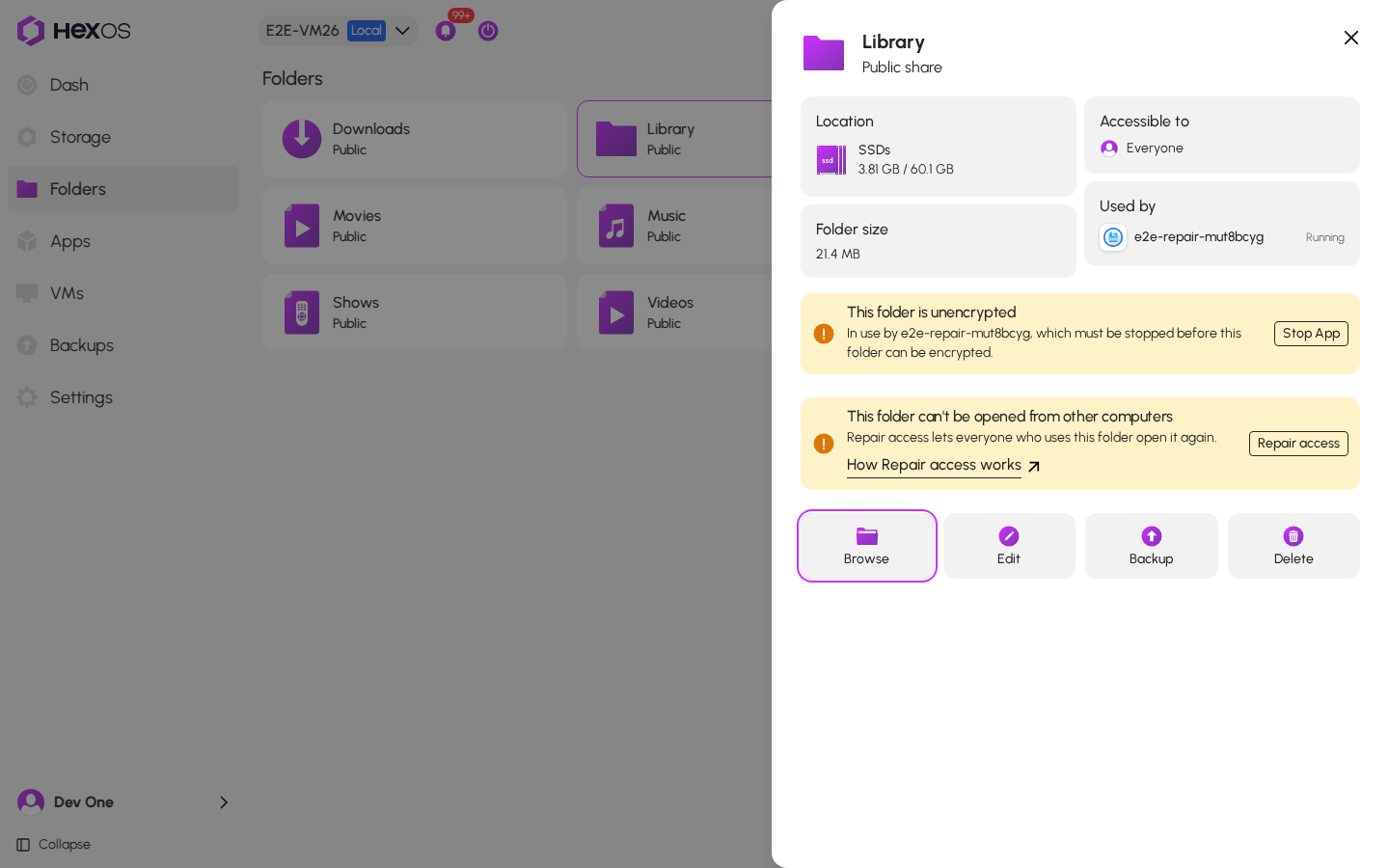The width and height of the screenshot is (1389, 868).
Task: Click the Music folder icon
Action: click(616, 226)
